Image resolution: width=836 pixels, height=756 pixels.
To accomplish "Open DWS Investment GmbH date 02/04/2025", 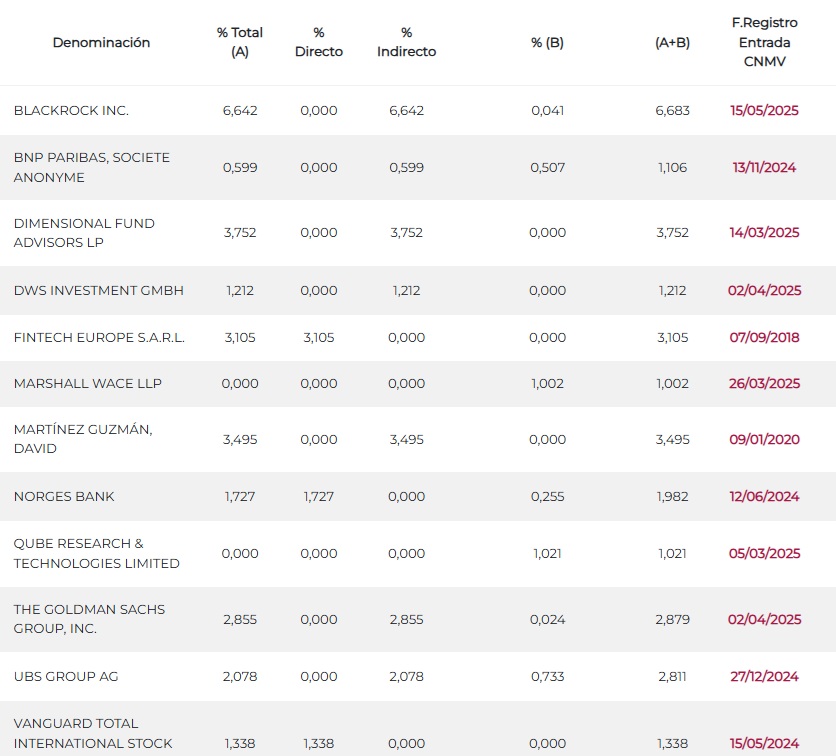I will pyautogui.click(x=764, y=291).
